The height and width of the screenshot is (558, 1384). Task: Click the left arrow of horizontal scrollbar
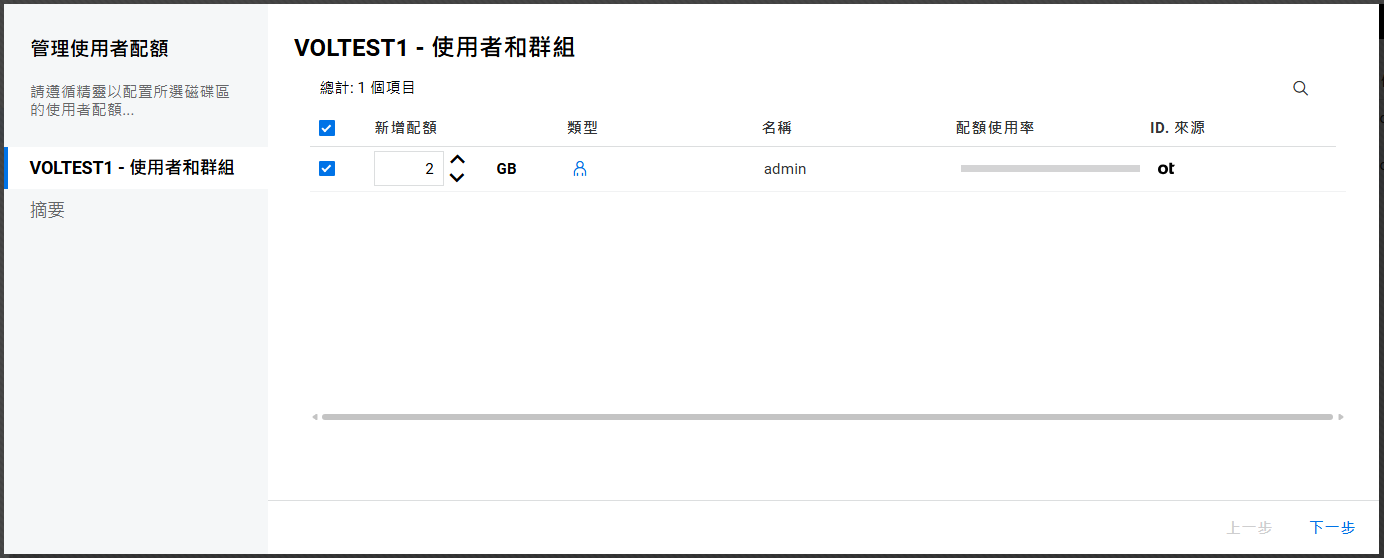tap(315, 417)
